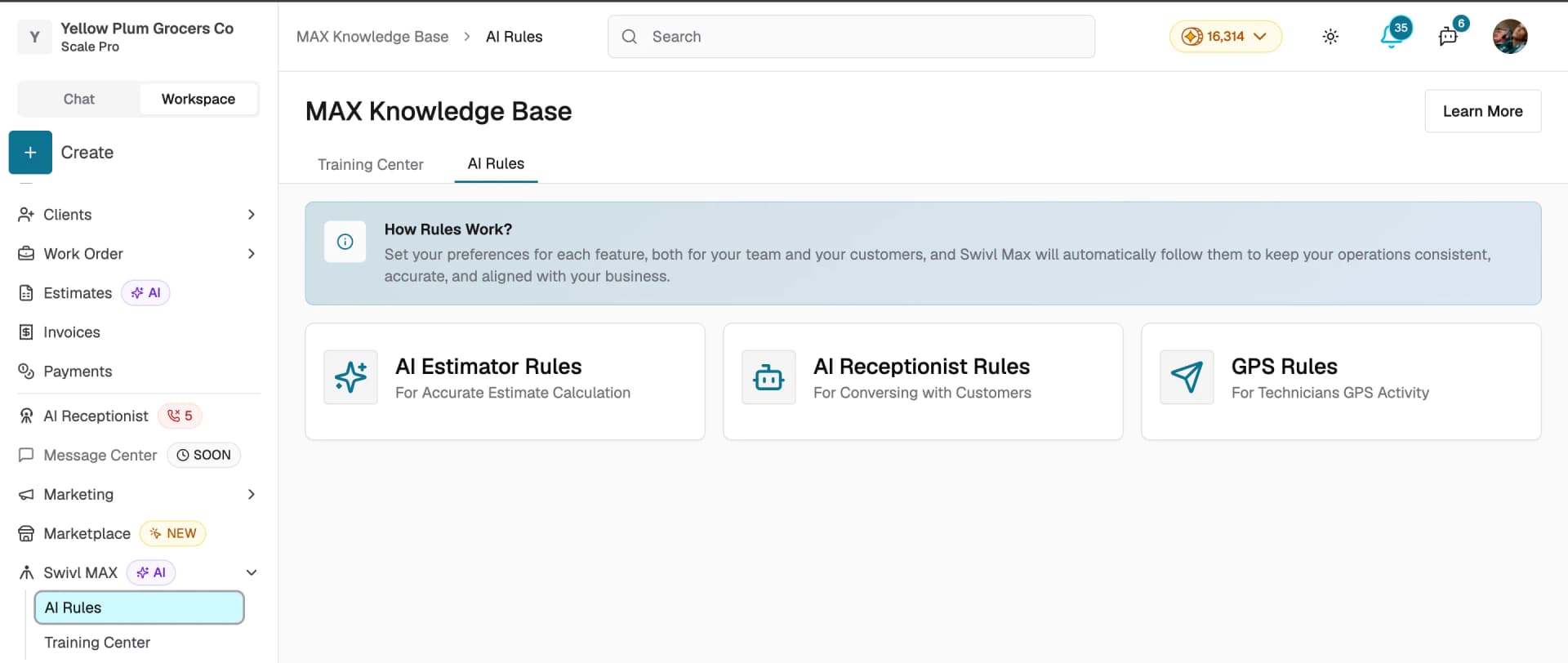Open the AI Receptionist Rules card title
This screenshot has height=663, width=1568.
point(921,367)
